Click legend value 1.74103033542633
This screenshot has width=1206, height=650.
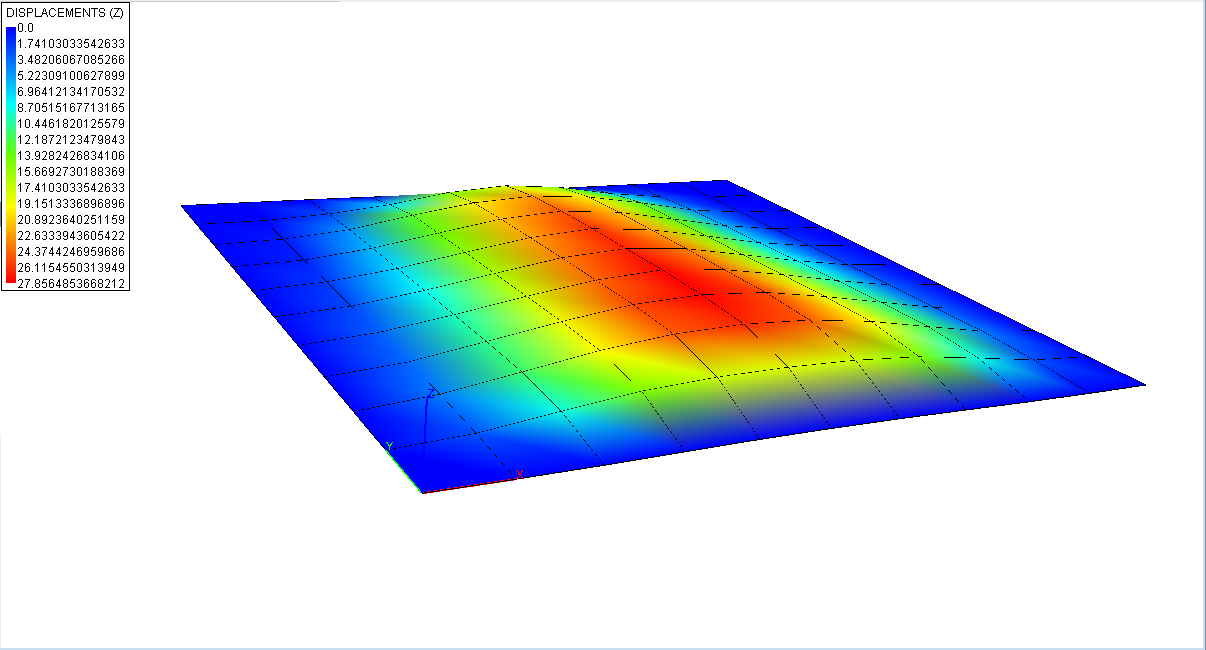click(71, 44)
